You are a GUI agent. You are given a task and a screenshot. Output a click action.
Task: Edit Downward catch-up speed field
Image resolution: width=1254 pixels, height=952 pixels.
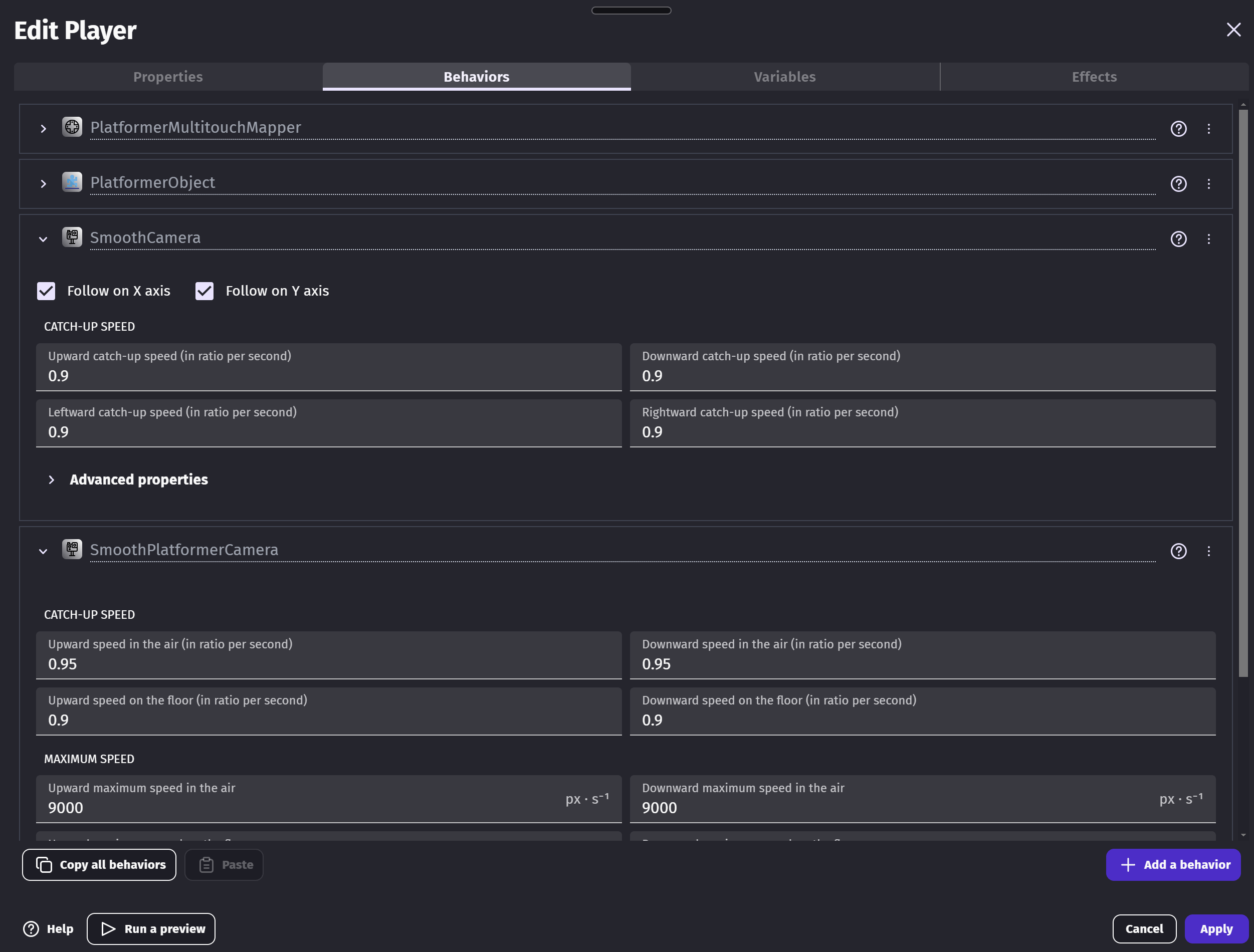[x=922, y=367]
